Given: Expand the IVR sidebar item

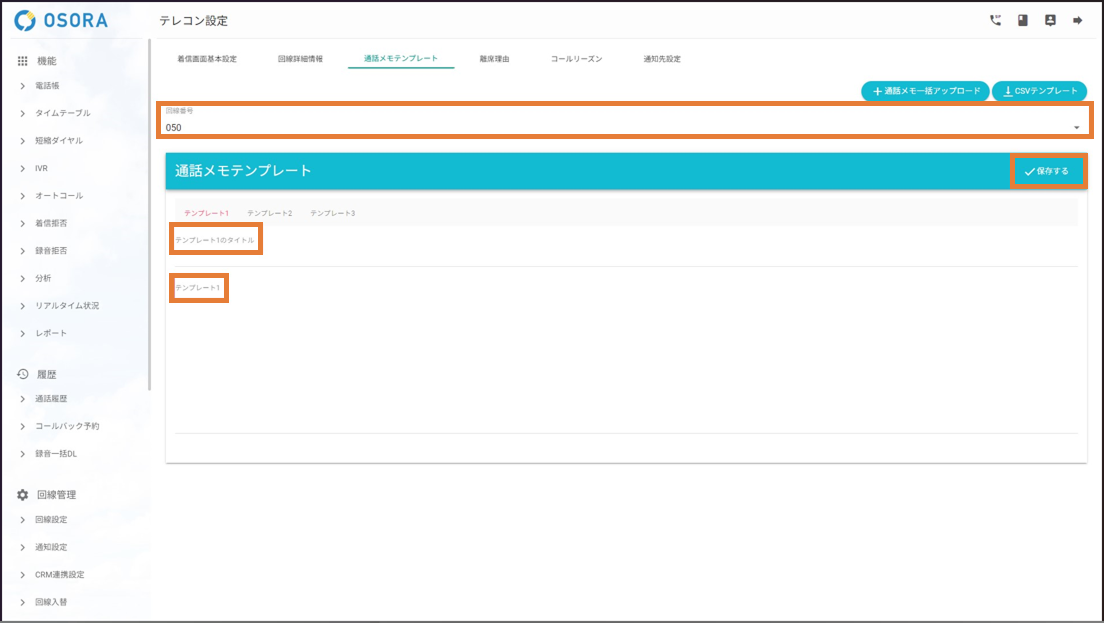Looking at the screenshot, I should [x=41, y=168].
